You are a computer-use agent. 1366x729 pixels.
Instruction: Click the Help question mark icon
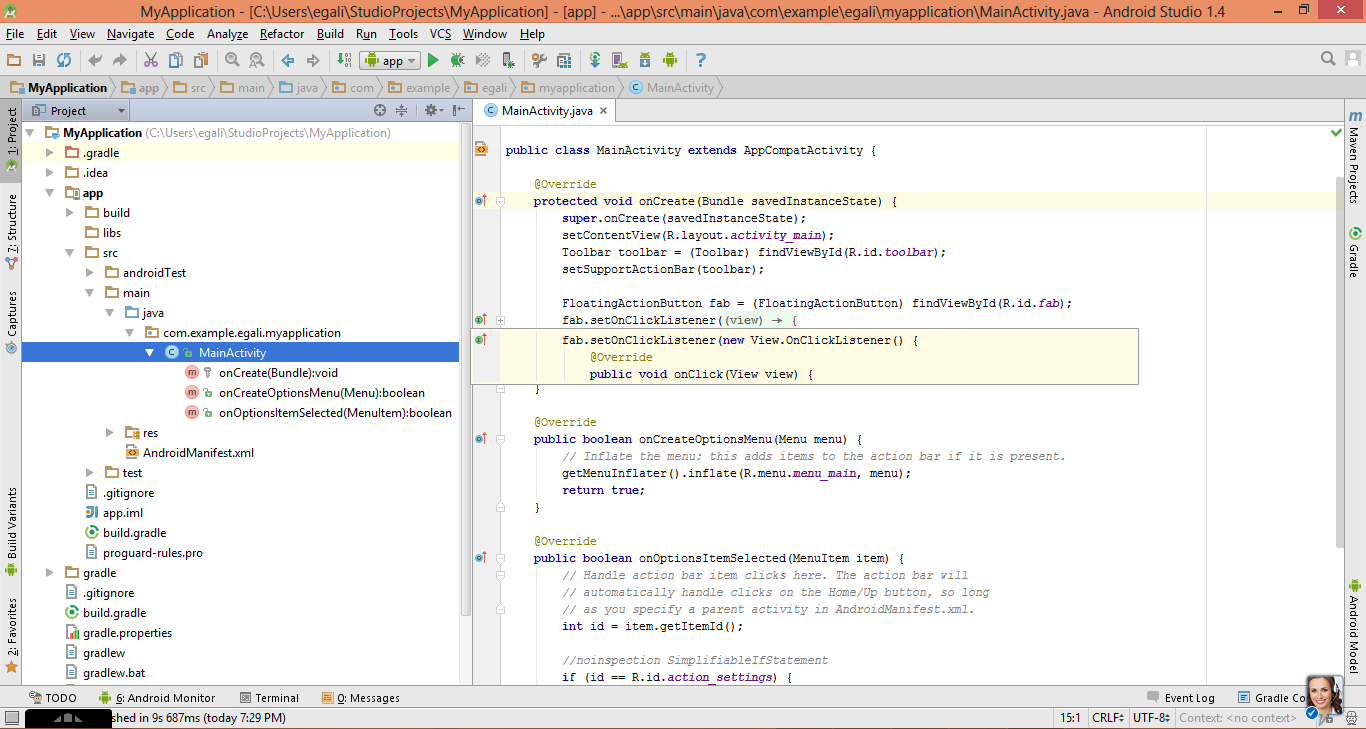701,61
